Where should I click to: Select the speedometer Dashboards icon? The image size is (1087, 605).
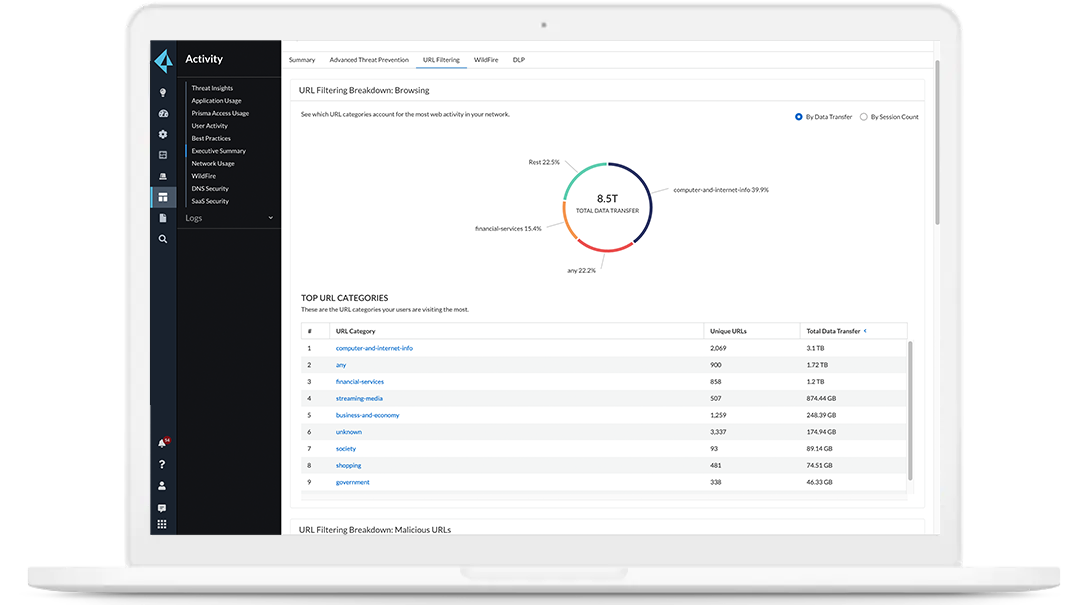click(162, 113)
